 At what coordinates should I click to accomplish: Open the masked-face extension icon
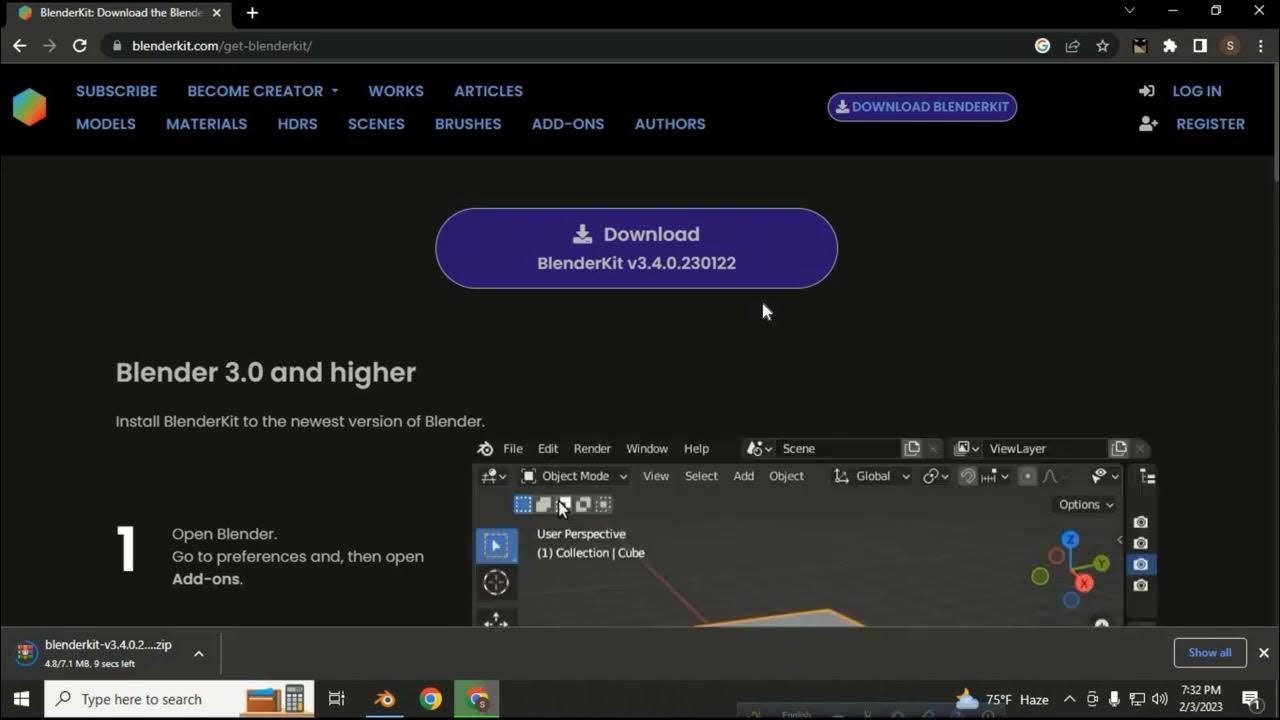pos(1139,46)
